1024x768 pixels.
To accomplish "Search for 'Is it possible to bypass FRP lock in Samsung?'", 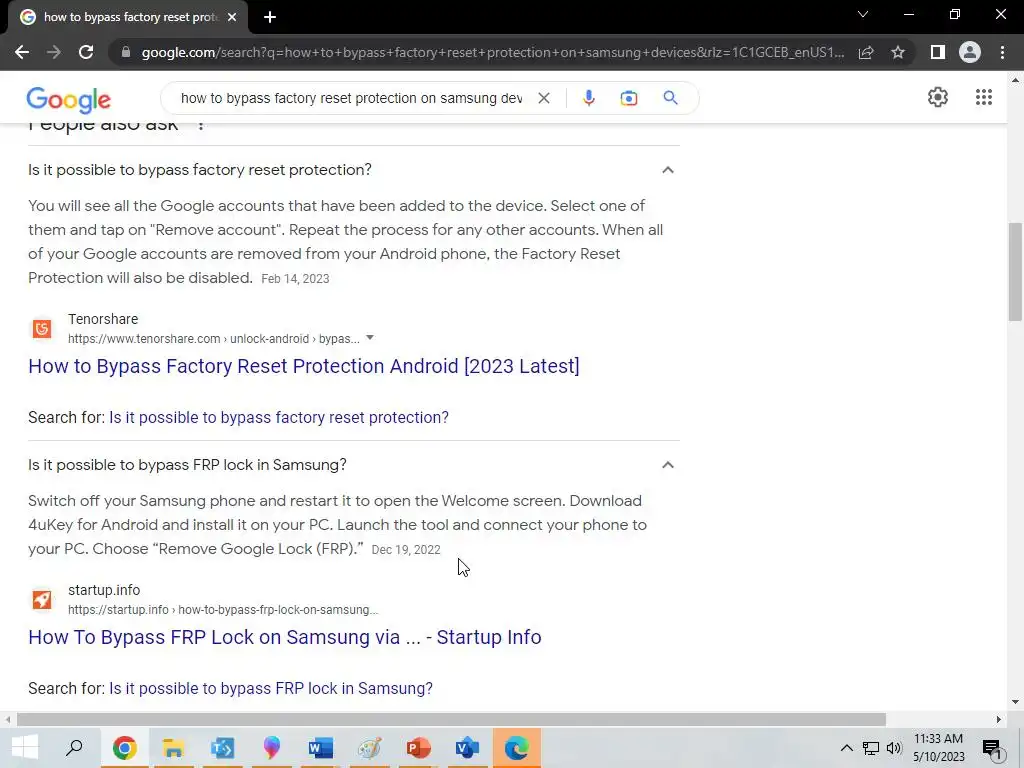I will 271,688.
